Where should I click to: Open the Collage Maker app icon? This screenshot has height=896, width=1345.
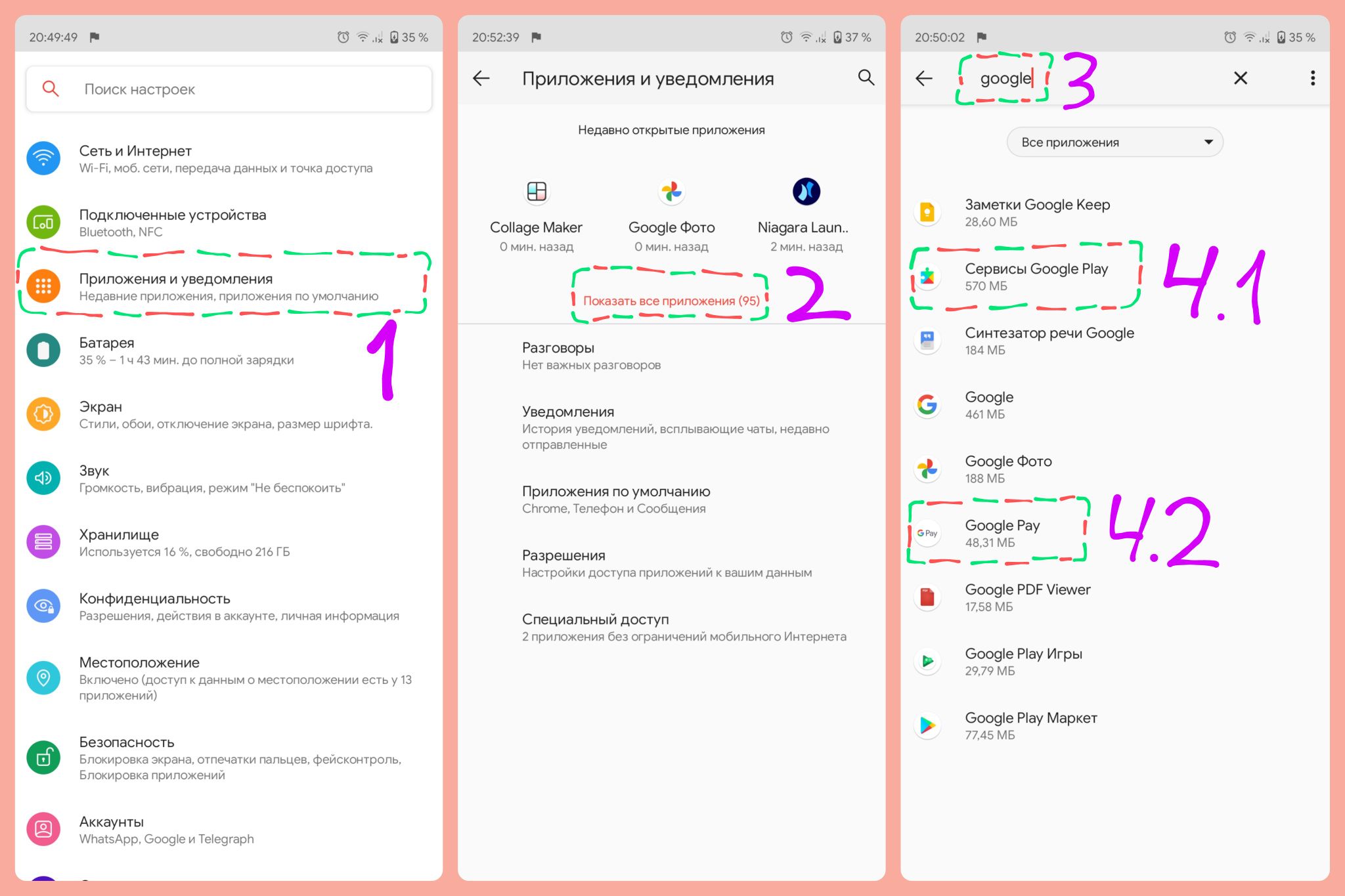537,192
